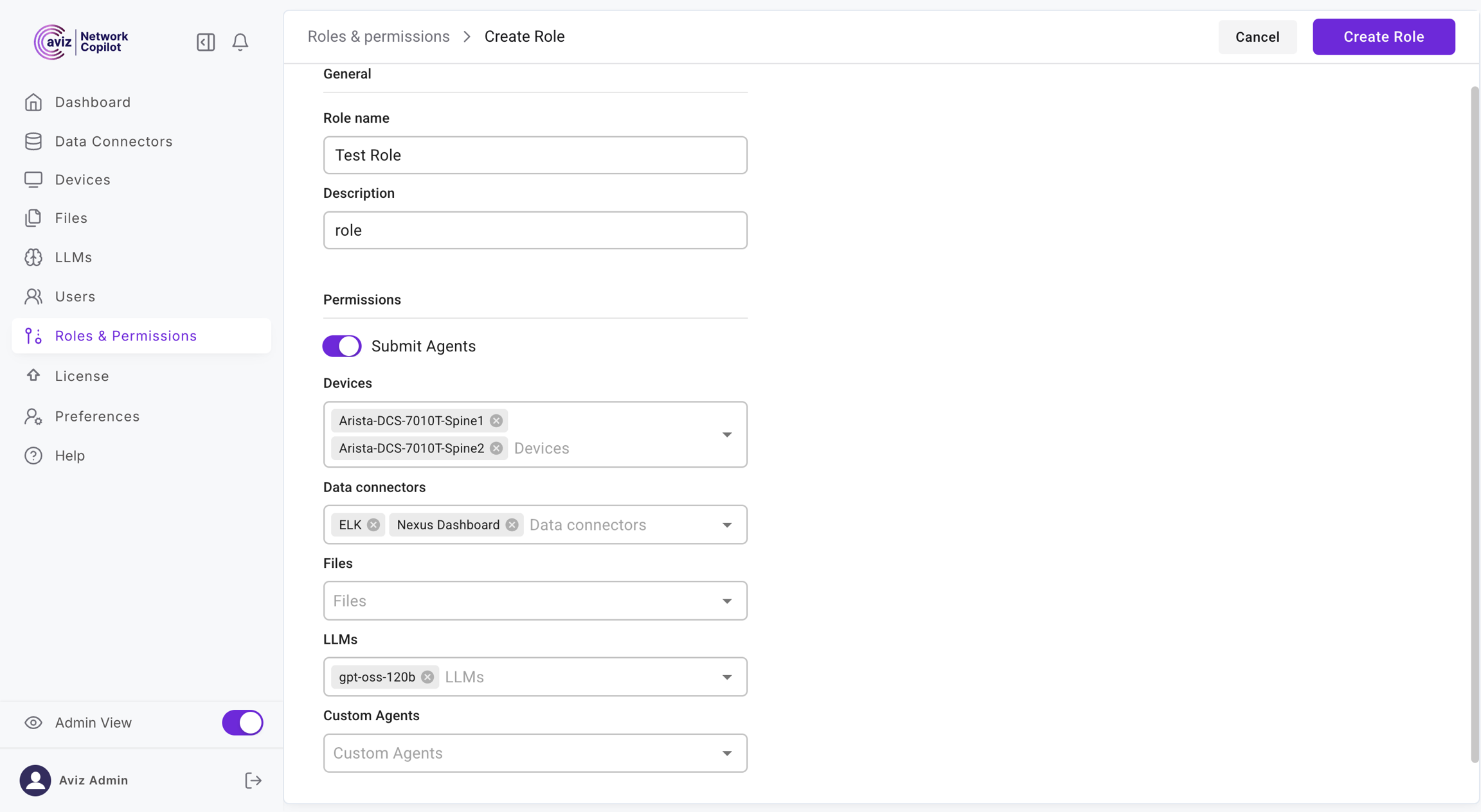Image resolution: width=1481 pixels, height=812 pixels.
Task: Expand the LLMs permissions dropdown arrow
Action: coord(727,677)
